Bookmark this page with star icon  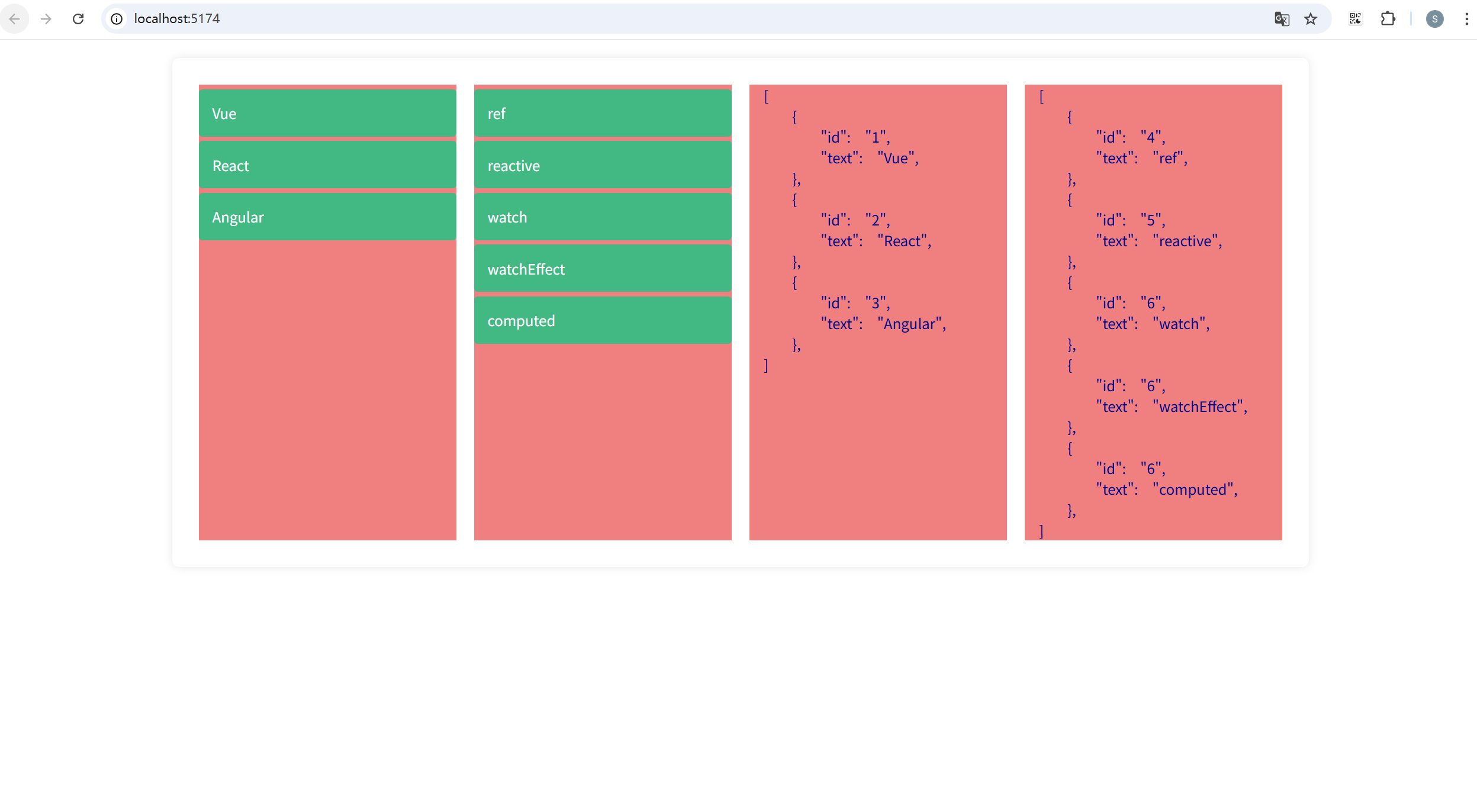click(x=1311, y=19)
